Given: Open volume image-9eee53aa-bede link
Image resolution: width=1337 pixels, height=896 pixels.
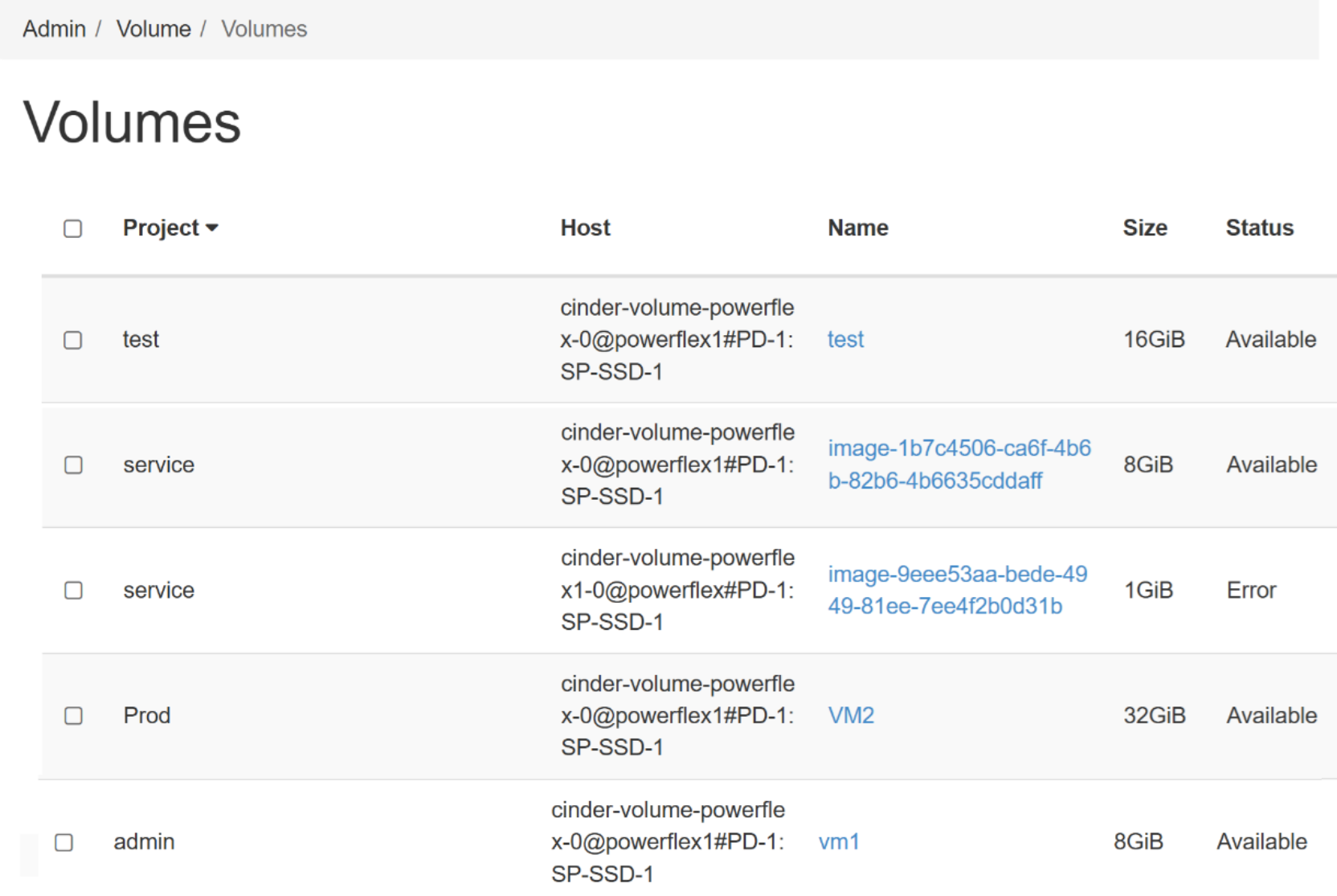Looking at the screenshot, I should (x=957, y=590).
